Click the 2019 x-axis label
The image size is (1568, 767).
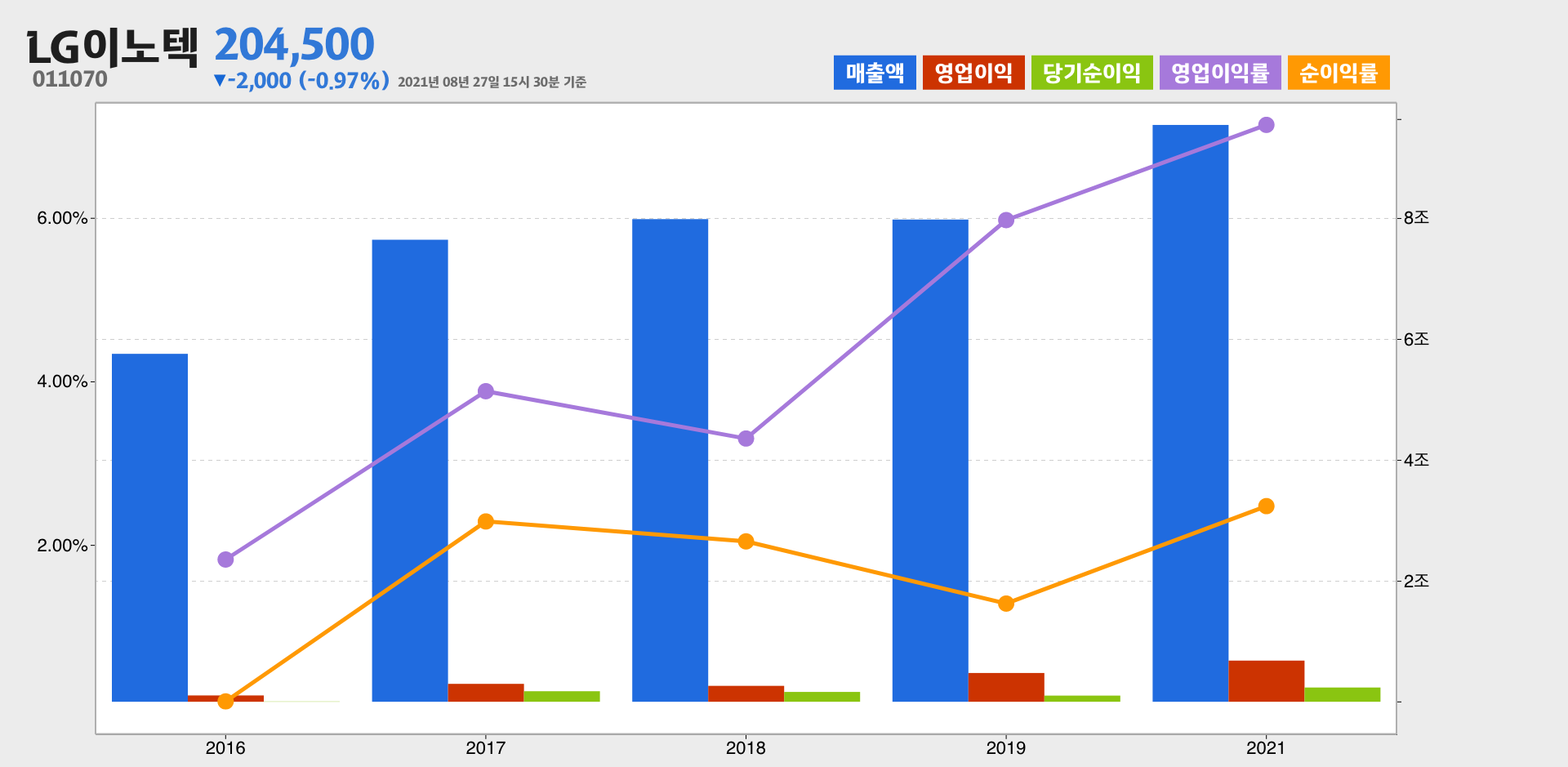point(1006,748)
